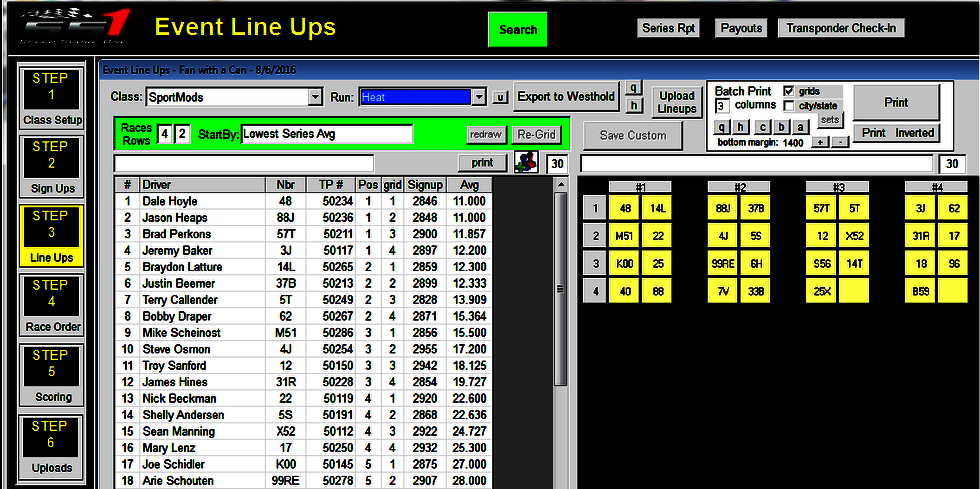980x489 pixels.
Task: Expand the Class dropdown arrow
Action: 315,97
